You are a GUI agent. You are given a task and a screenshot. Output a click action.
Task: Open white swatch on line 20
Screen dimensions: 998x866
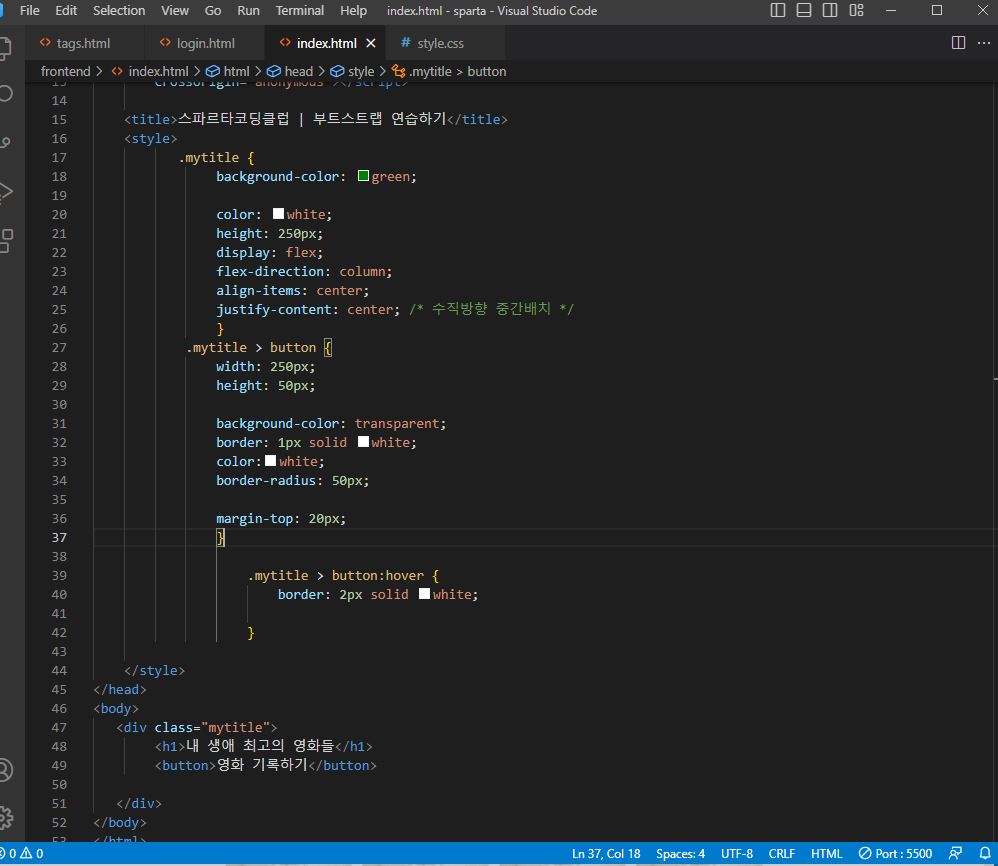pyautogui.click(x=278, y=214)
